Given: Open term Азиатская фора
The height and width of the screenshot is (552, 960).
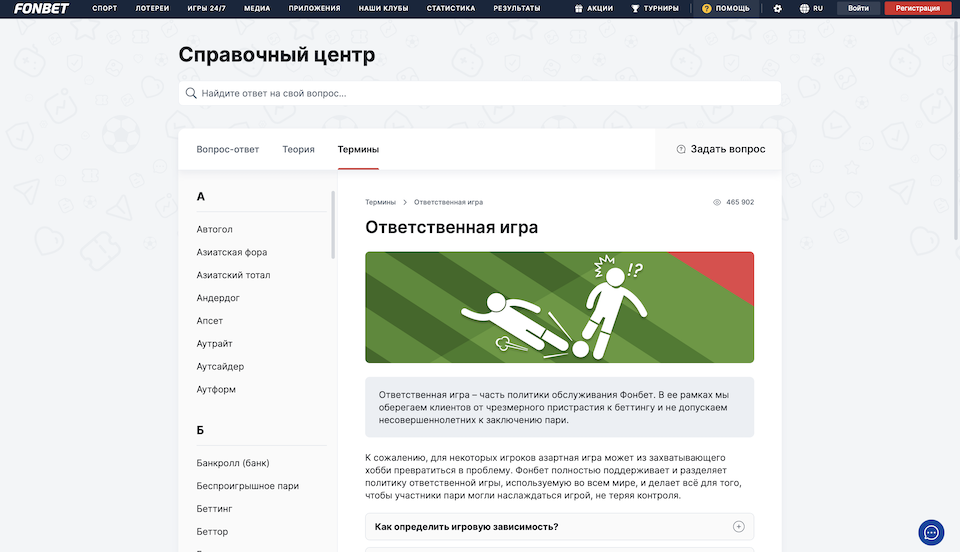Looking at the screenshot, I should pyautogui.click(x=231, y=252).
